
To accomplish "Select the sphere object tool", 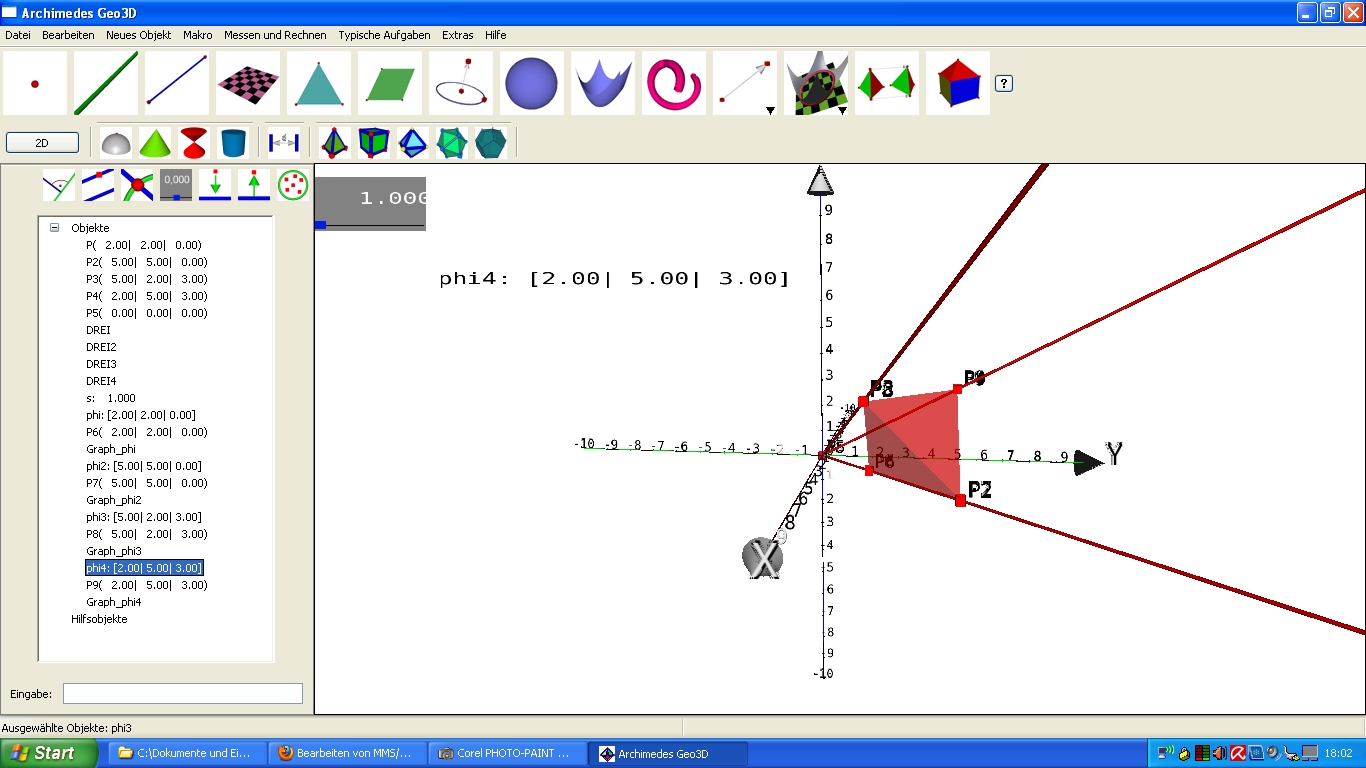I will 531,83.
